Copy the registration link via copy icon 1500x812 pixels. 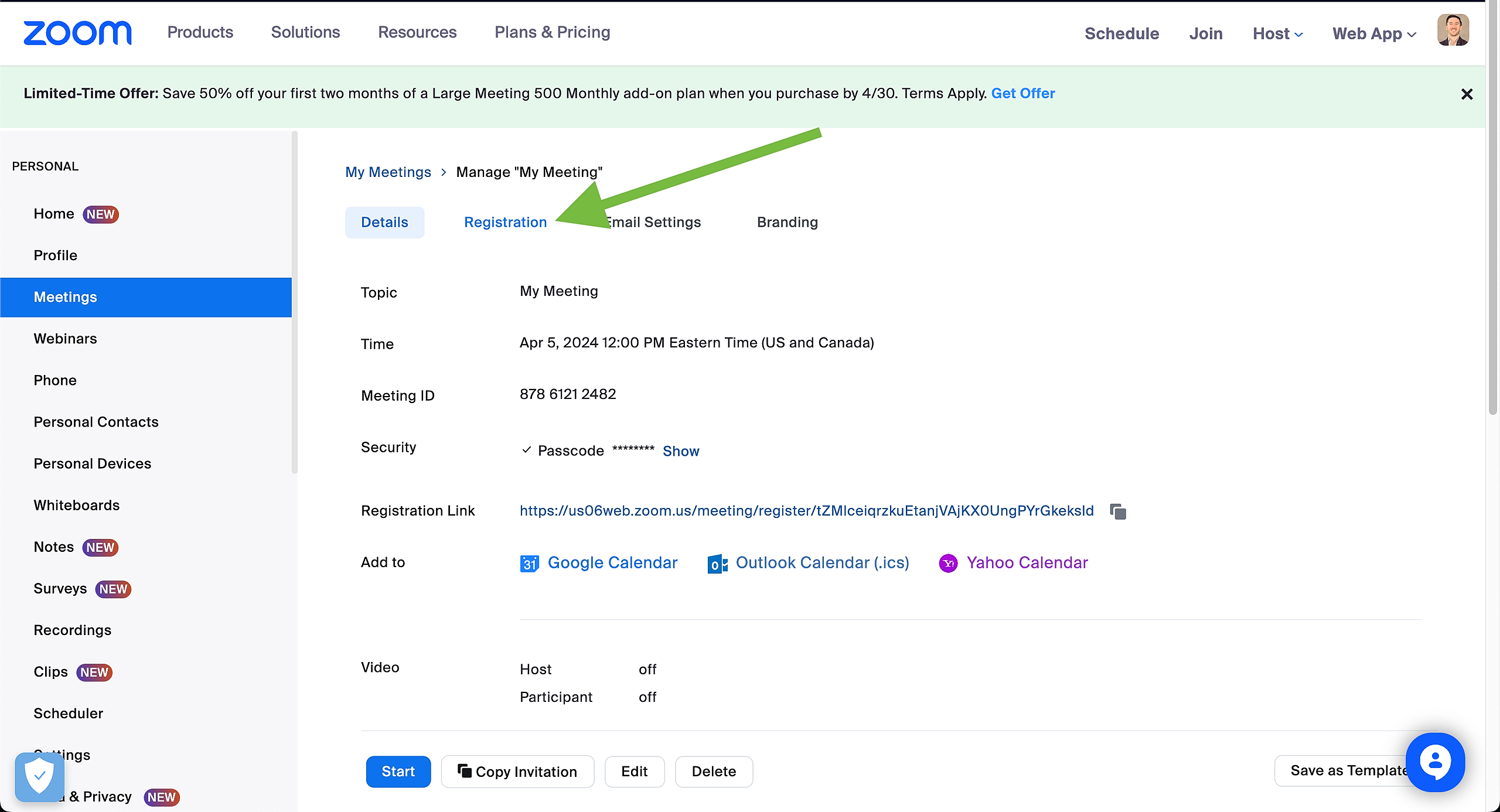tap(1118, 511)
